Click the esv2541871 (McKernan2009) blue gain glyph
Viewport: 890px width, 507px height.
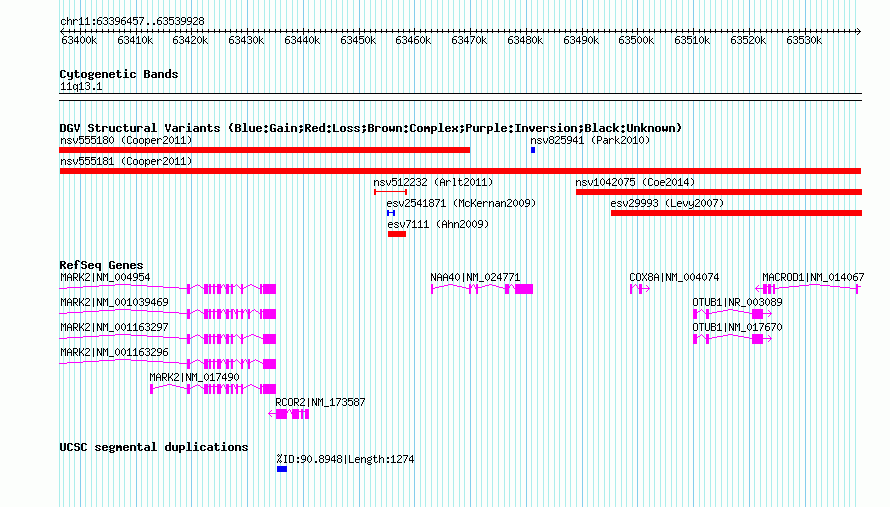click(391, 213)
